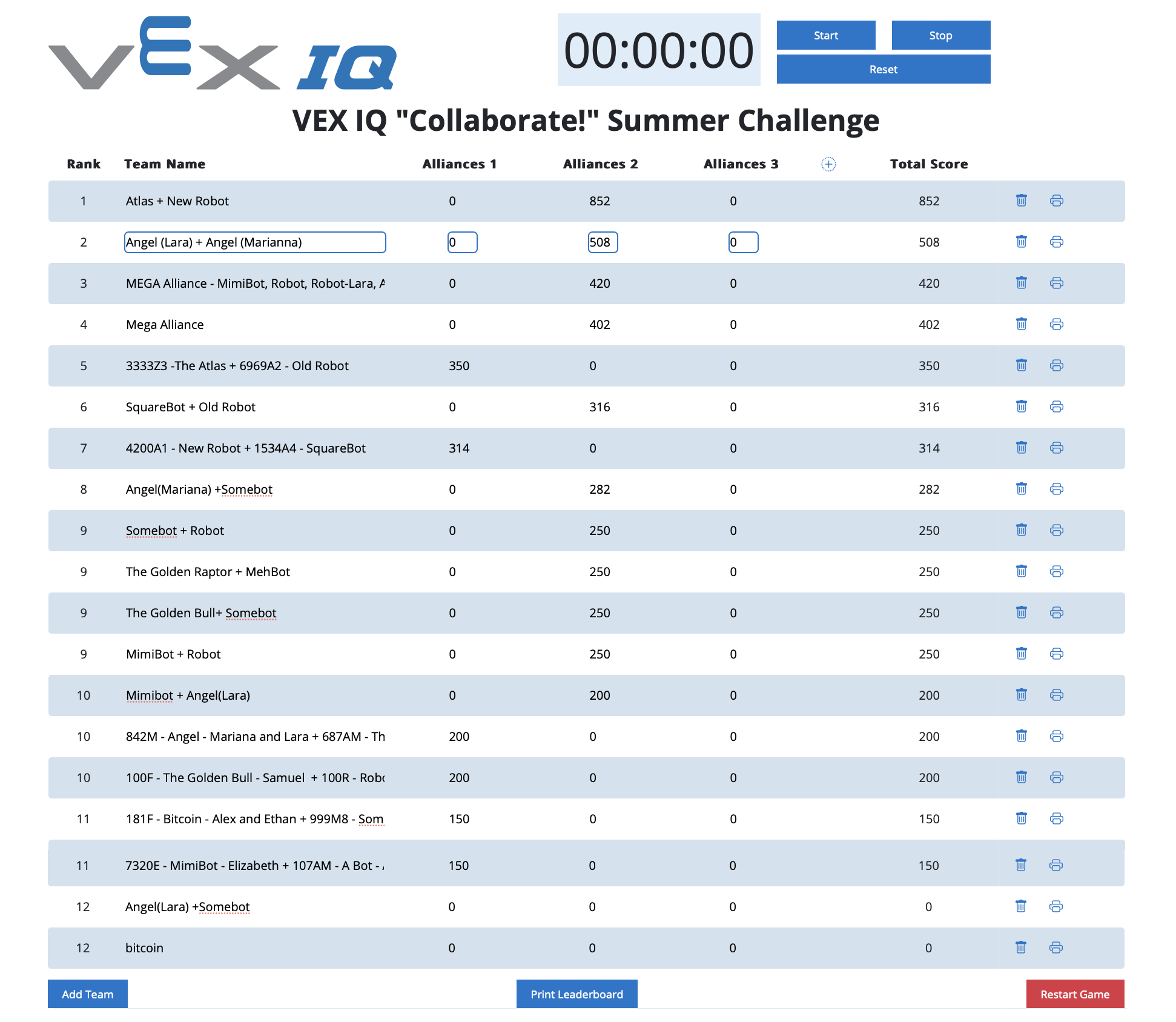The image size is (1176, 1022).
Task: Print the Mega Alliance row
Action: pos(1056,324)
